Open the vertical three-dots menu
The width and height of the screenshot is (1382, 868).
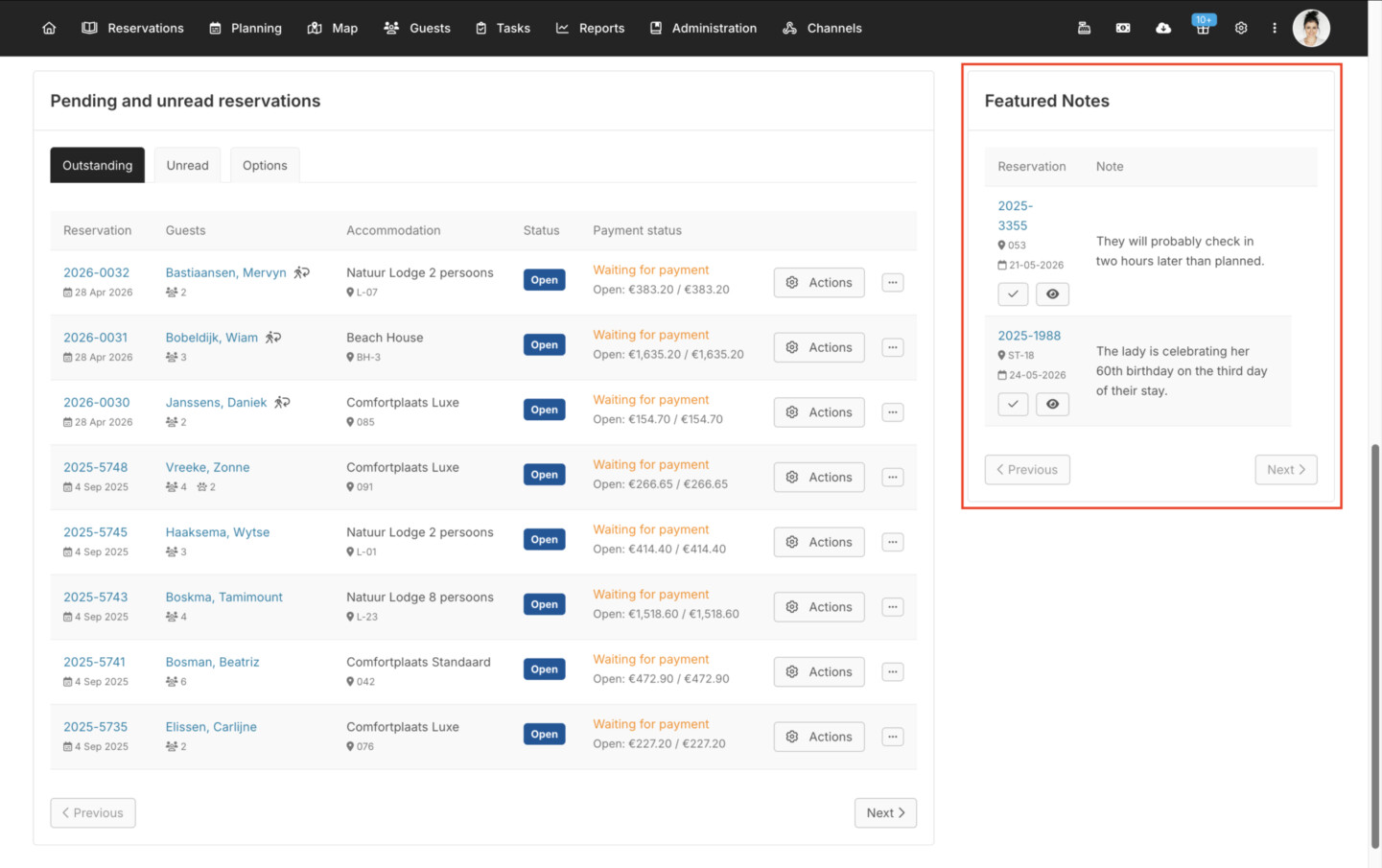[x=1275, y=28]
